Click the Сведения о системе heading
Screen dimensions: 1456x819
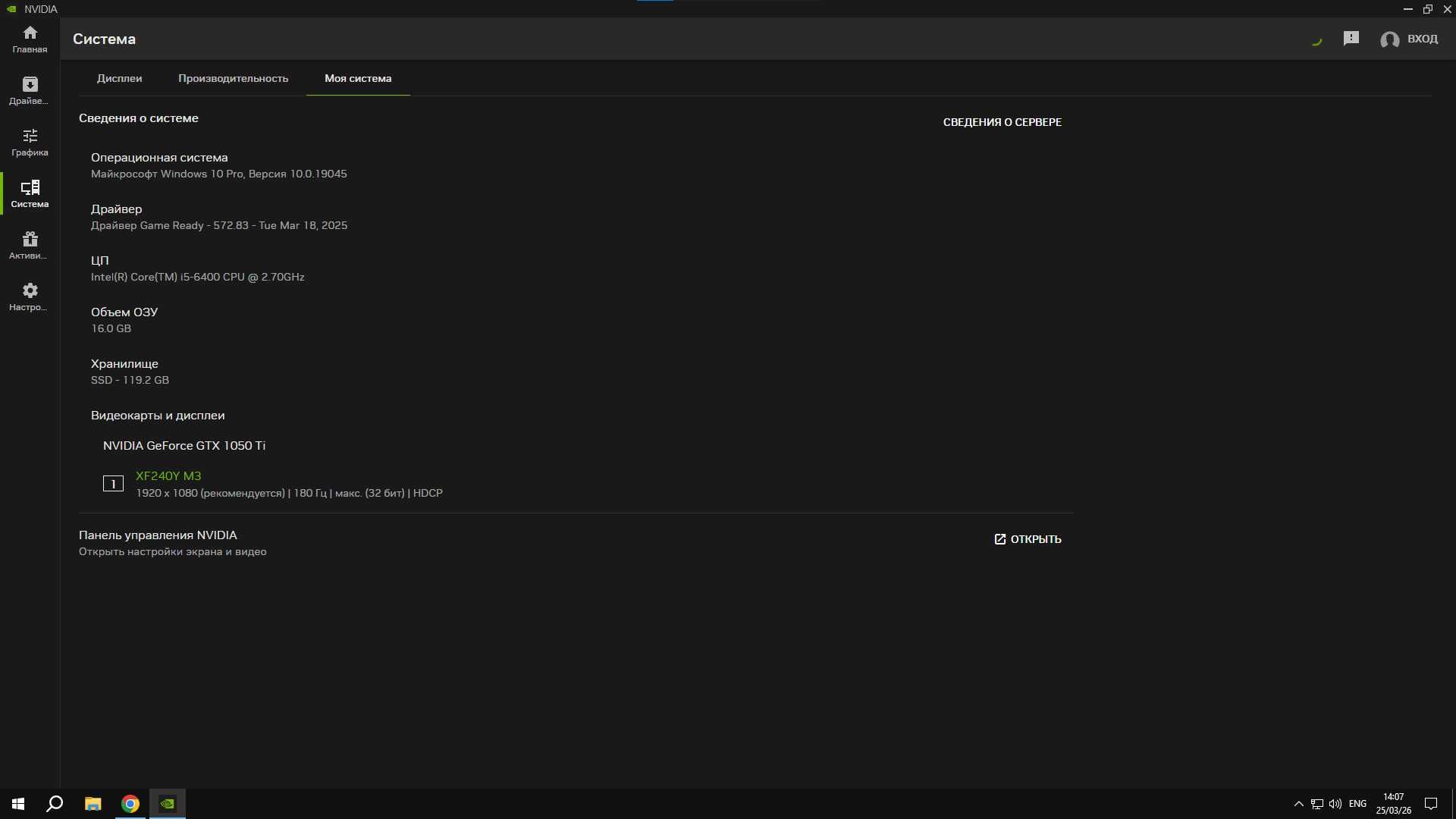pos(139,118)
